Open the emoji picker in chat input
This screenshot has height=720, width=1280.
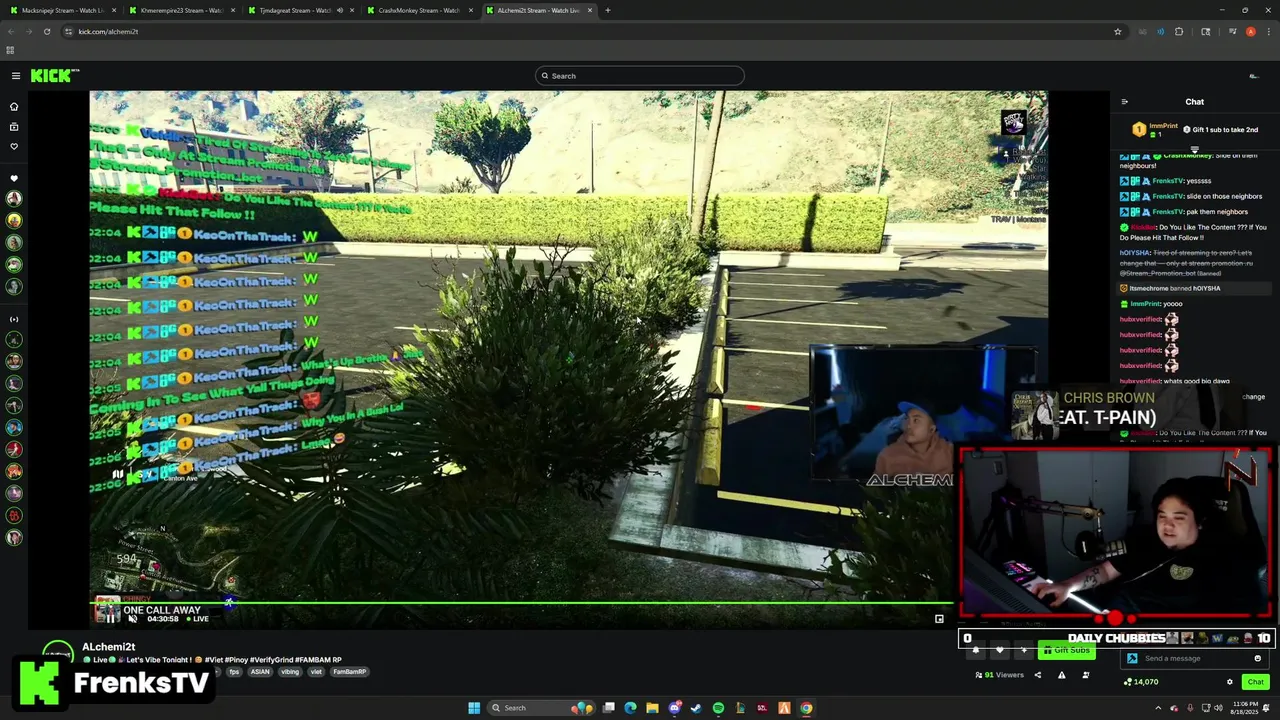click(1257, 658)
